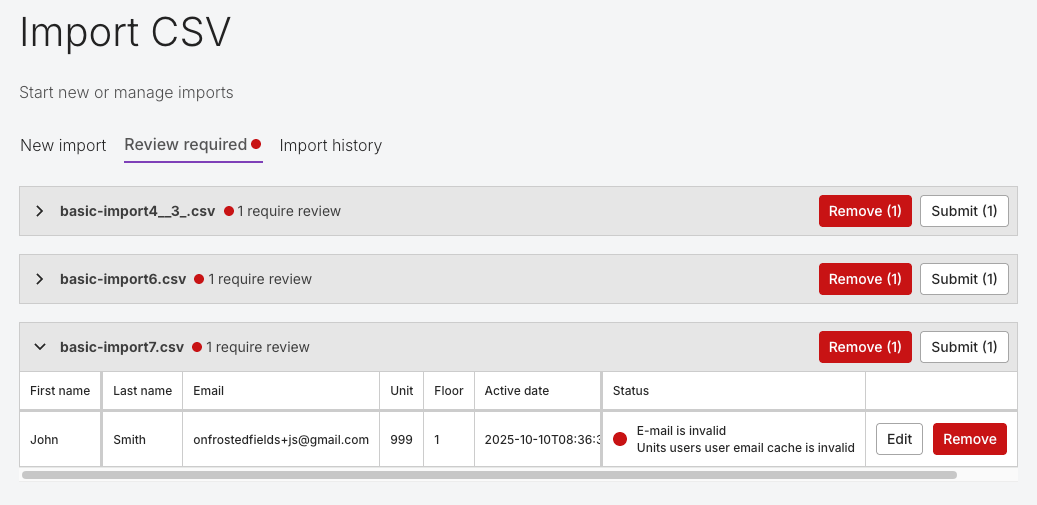This screenshot has height=505, width=1037.
Task: Click the horizontal table scrollbar
Action: [489, 475]
